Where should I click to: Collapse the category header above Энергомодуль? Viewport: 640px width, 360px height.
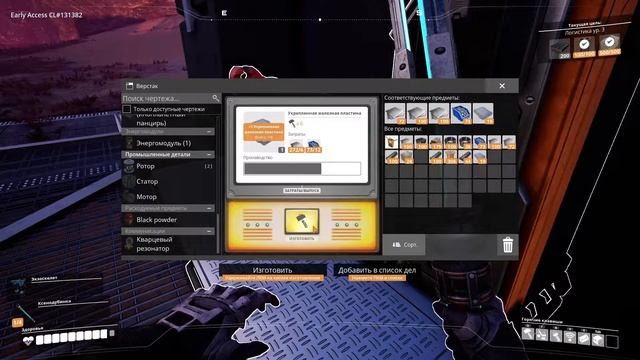209,132
